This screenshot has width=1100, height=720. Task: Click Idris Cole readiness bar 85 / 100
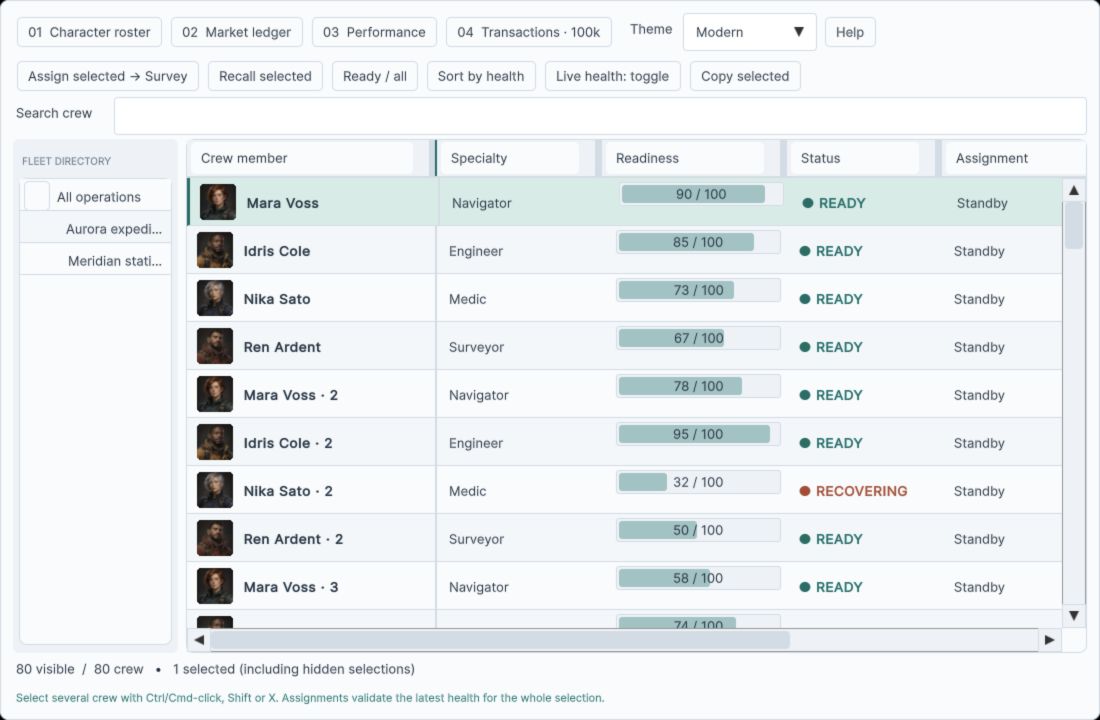pos(698,242)
